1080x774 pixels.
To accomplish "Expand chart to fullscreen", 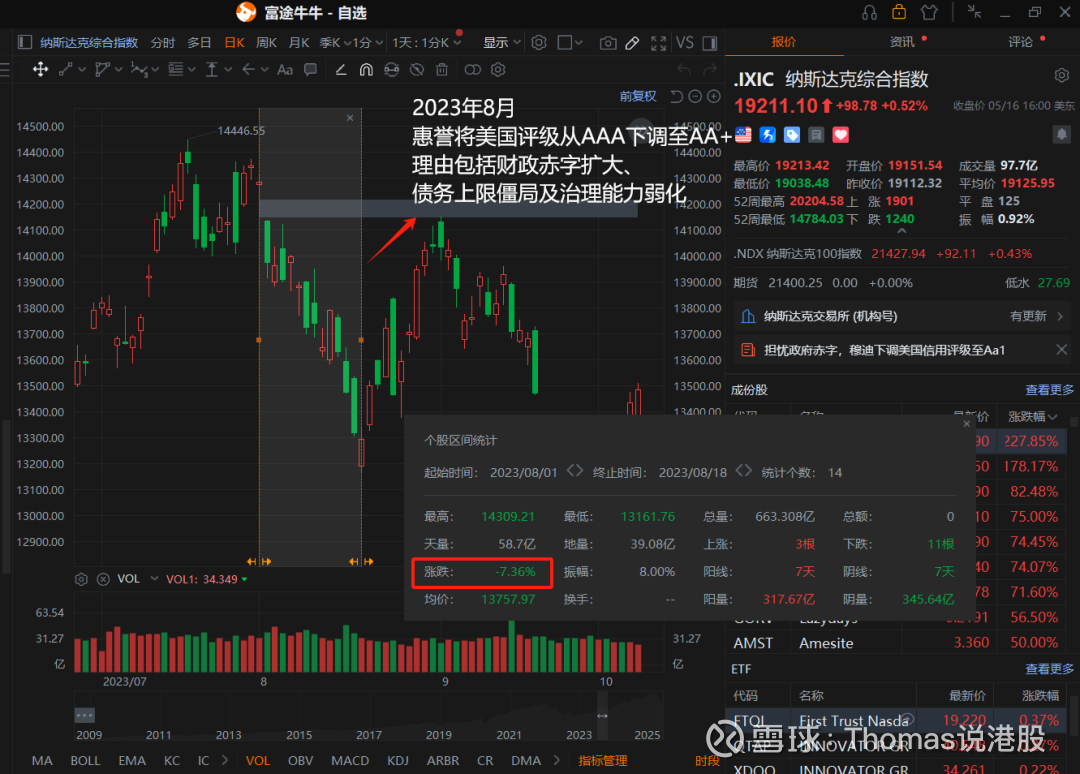I will click(658, 43).
